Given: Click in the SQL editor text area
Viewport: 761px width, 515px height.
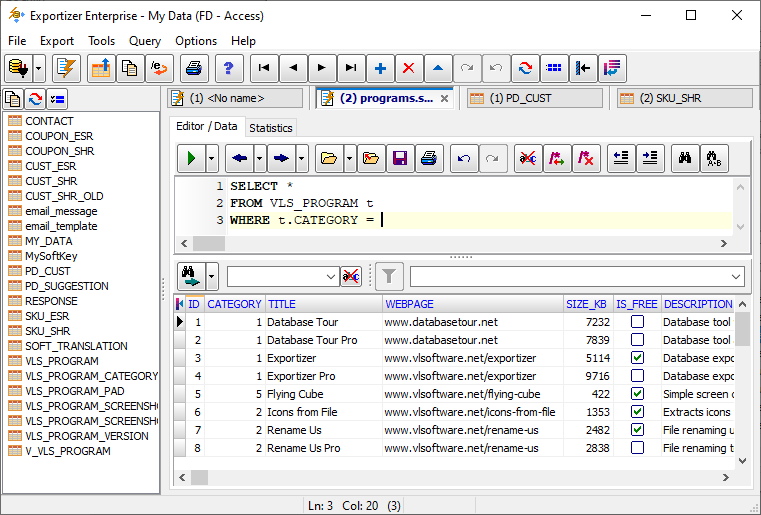Looking at the screenshot, I should (x=480, y=204).
